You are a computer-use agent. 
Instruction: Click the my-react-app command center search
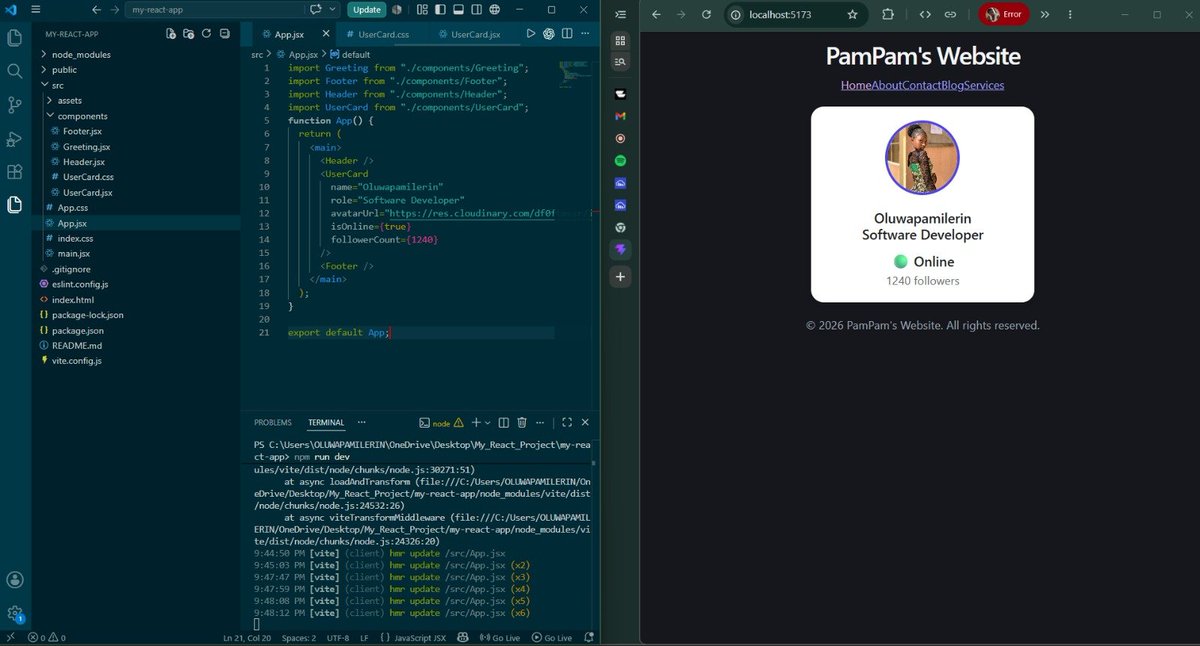point(214,10)
